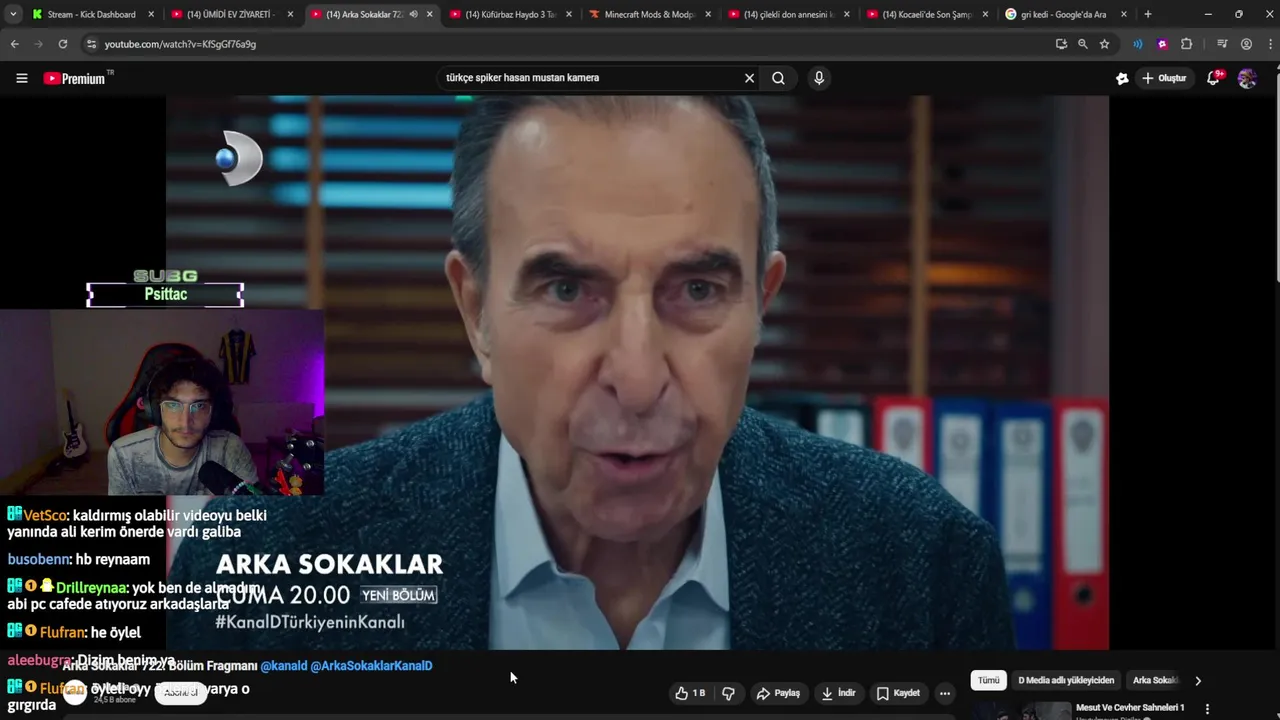
Task: Clear the search box text with X
Action: 749,78
